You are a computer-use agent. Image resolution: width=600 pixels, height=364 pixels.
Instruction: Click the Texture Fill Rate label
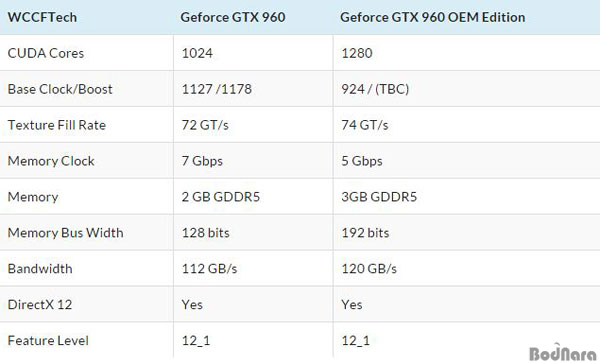point(57,125)
